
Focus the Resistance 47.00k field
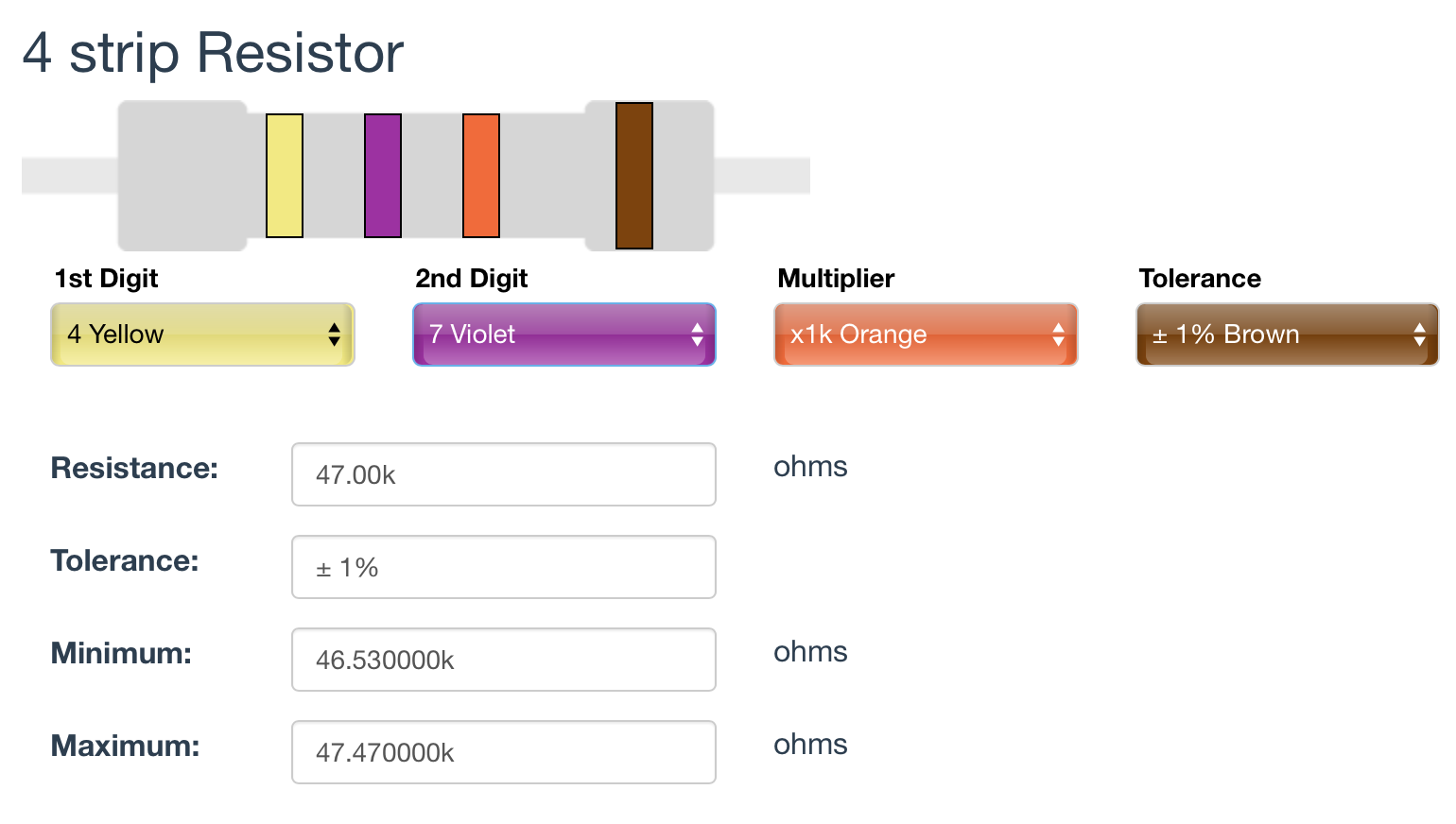coord(504,474)
